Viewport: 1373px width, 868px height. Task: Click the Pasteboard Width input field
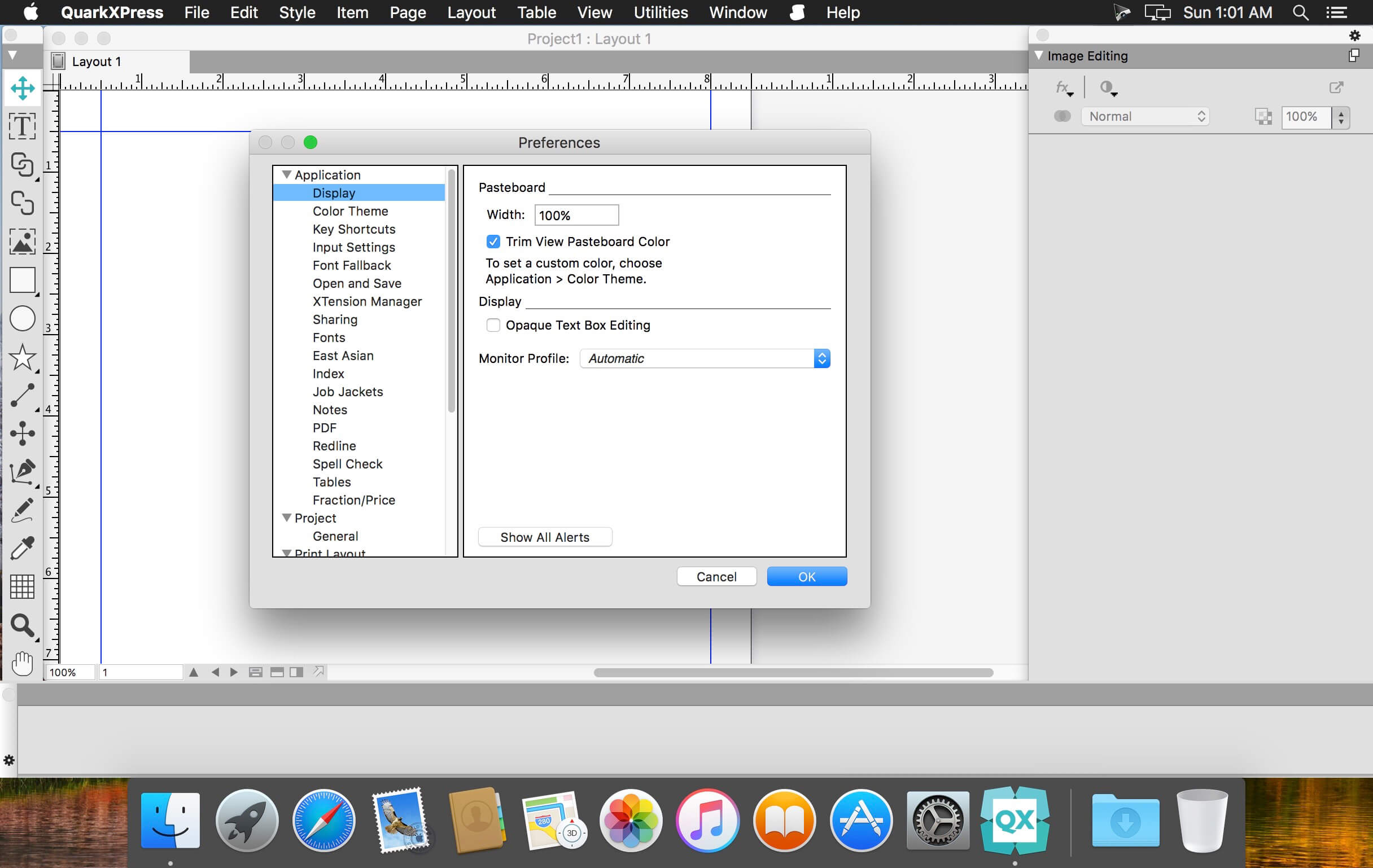coord(576,216)
